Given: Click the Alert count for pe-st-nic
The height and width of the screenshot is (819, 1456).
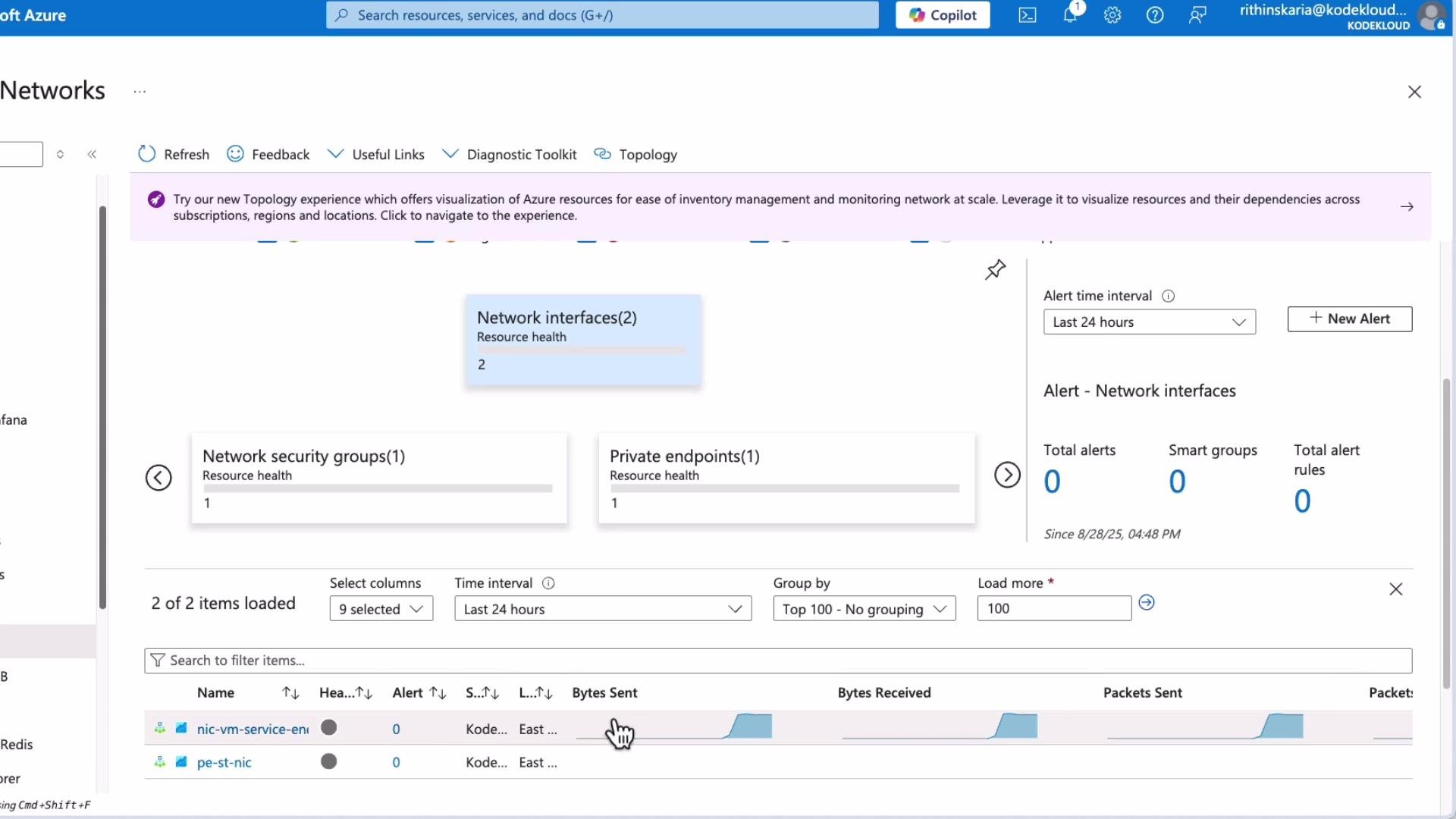Looking at the screenshot, I should coord(396,763).
